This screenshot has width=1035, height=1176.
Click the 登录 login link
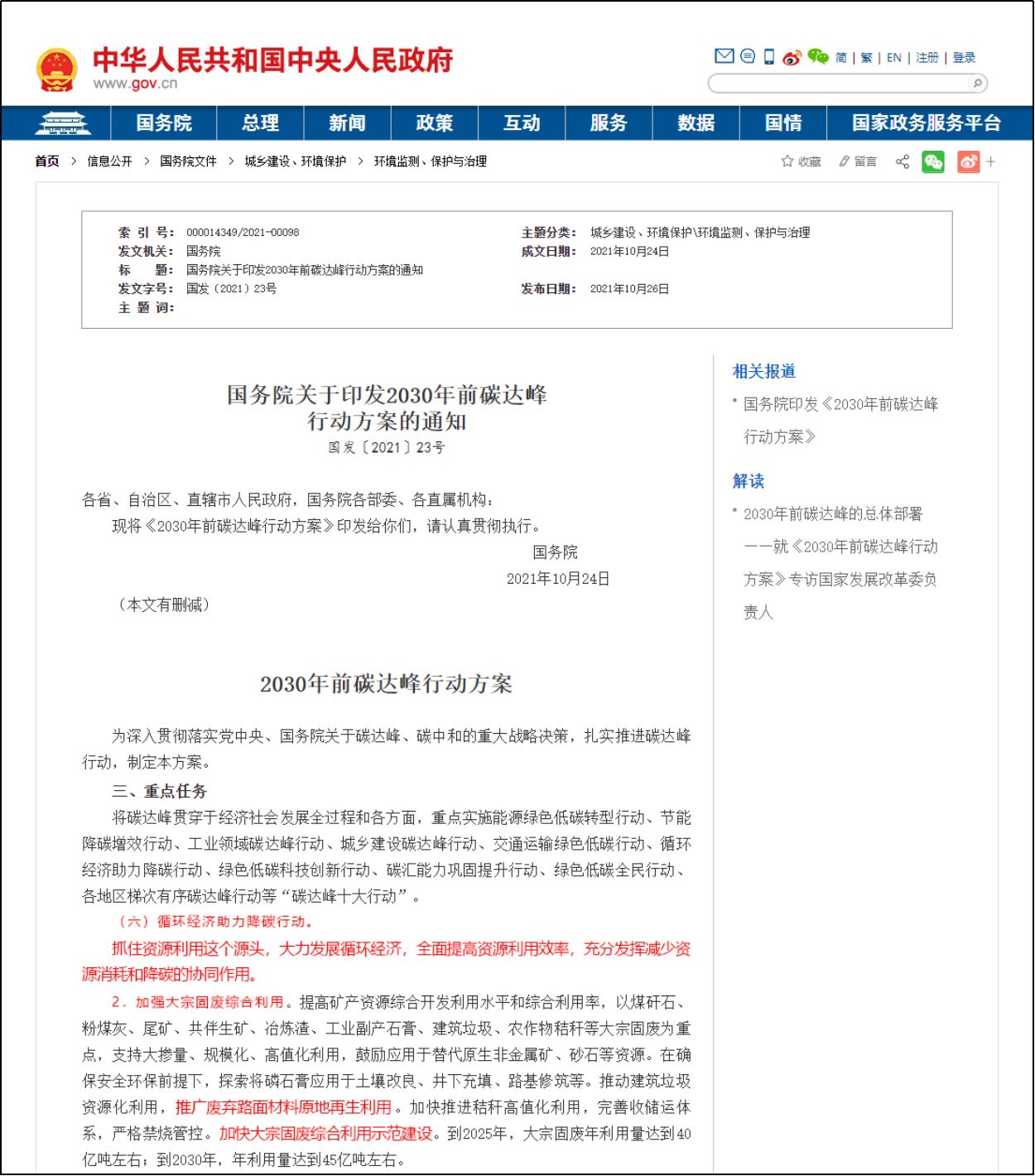point(964,57)
